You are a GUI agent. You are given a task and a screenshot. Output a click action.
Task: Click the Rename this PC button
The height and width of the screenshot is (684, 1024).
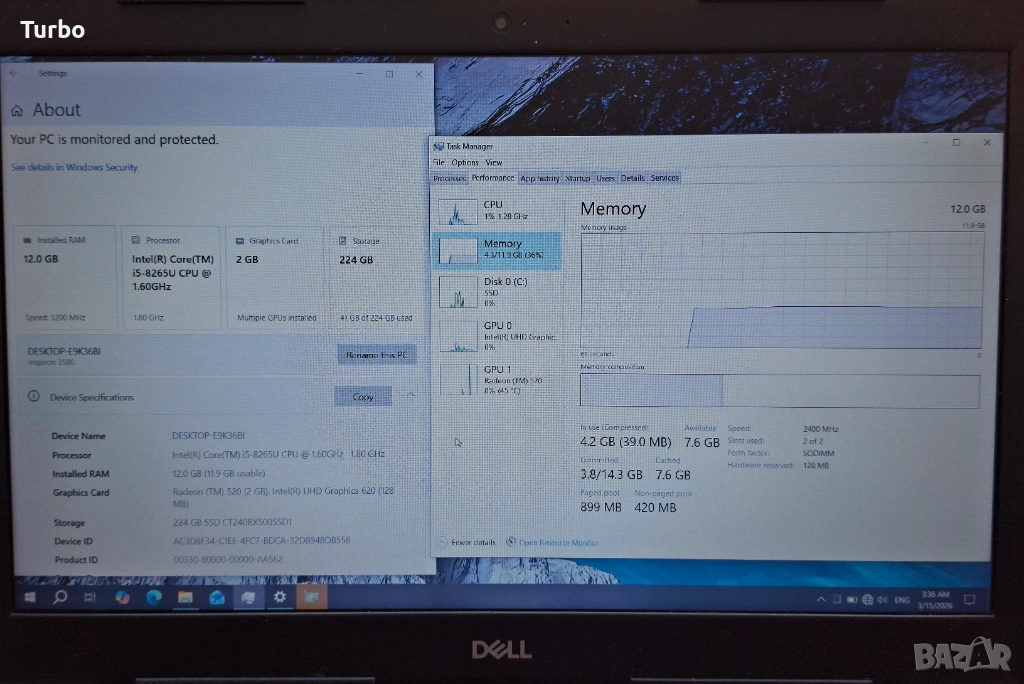[x=376, y=355]
